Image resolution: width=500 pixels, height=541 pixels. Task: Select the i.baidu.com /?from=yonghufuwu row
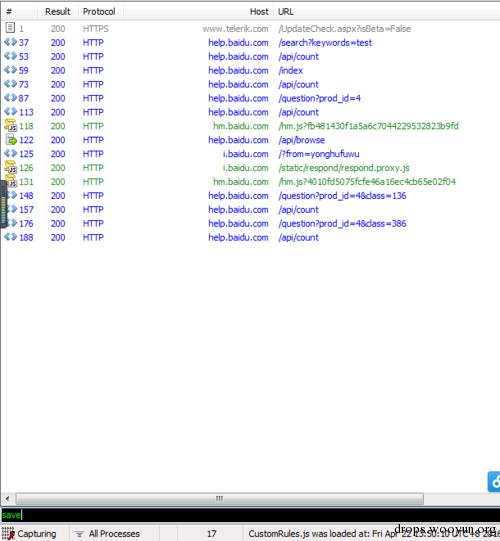pos(250,154)
